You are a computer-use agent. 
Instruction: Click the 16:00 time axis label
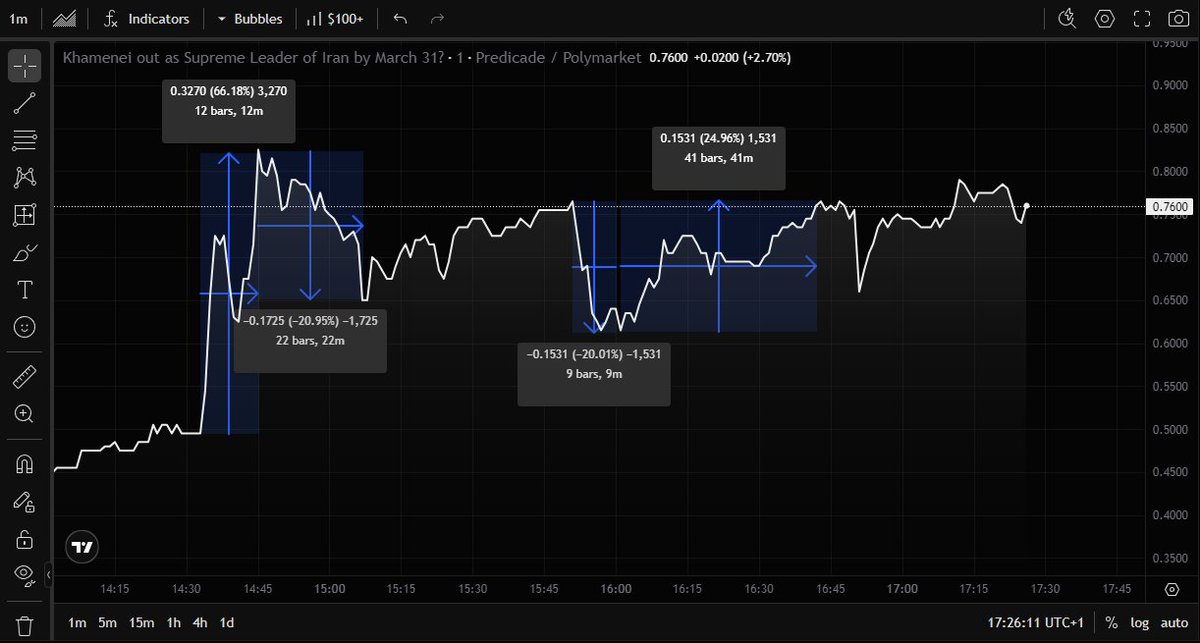pos(616,589)
